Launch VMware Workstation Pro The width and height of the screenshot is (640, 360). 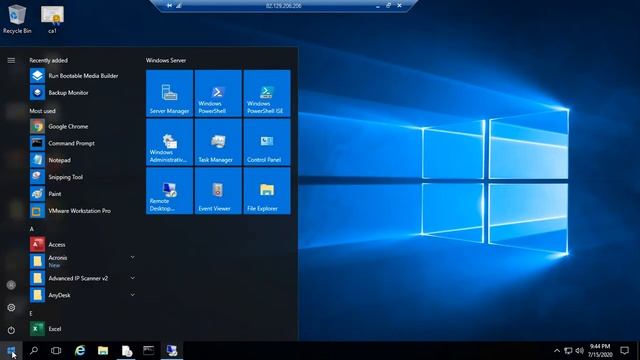pyautogui.click(x=82, y=211)
